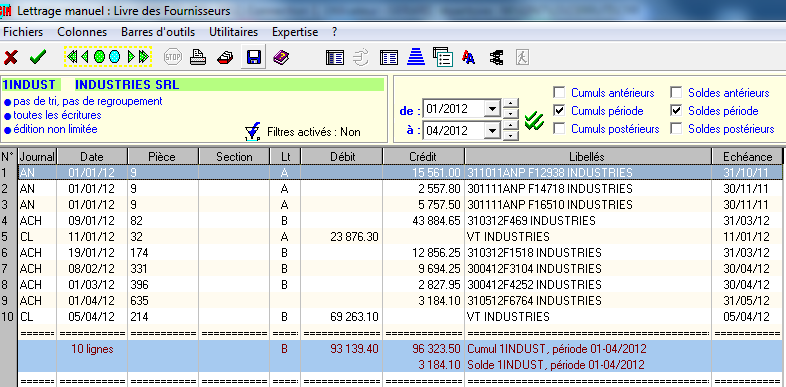Image resolution: width=786 pixels, height=387 pixels.
Task: Enable Soldes antérieurs checkbox
Action: [x=676, y=92]
